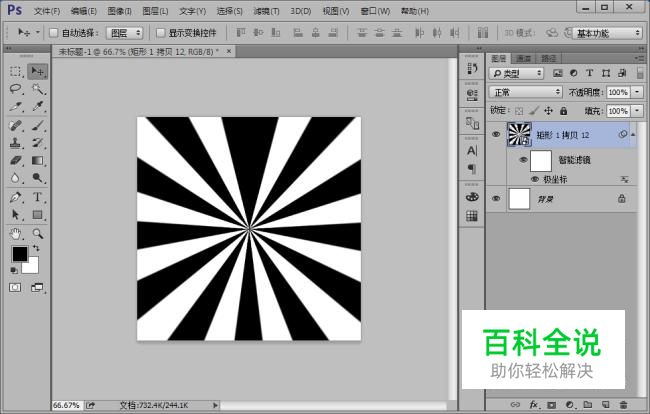Open the 滤镜(T) menu
The image size is (650, 414).
[266, 11]
